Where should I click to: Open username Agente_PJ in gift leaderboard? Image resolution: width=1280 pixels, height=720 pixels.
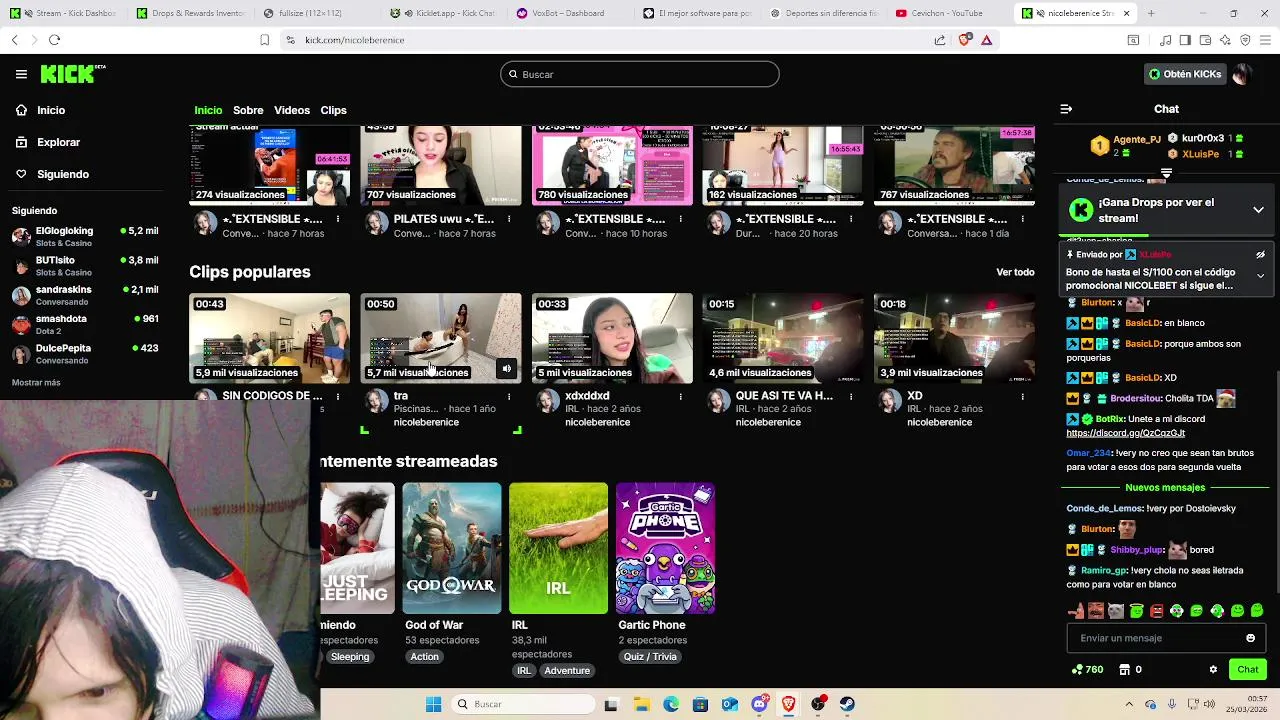pyautogui.click(x=1137, y=139)
